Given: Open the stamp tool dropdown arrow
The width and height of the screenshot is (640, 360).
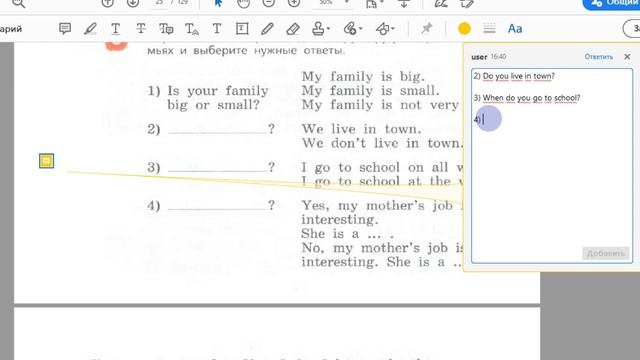Looking at the screenshot, I should point(329,29).
